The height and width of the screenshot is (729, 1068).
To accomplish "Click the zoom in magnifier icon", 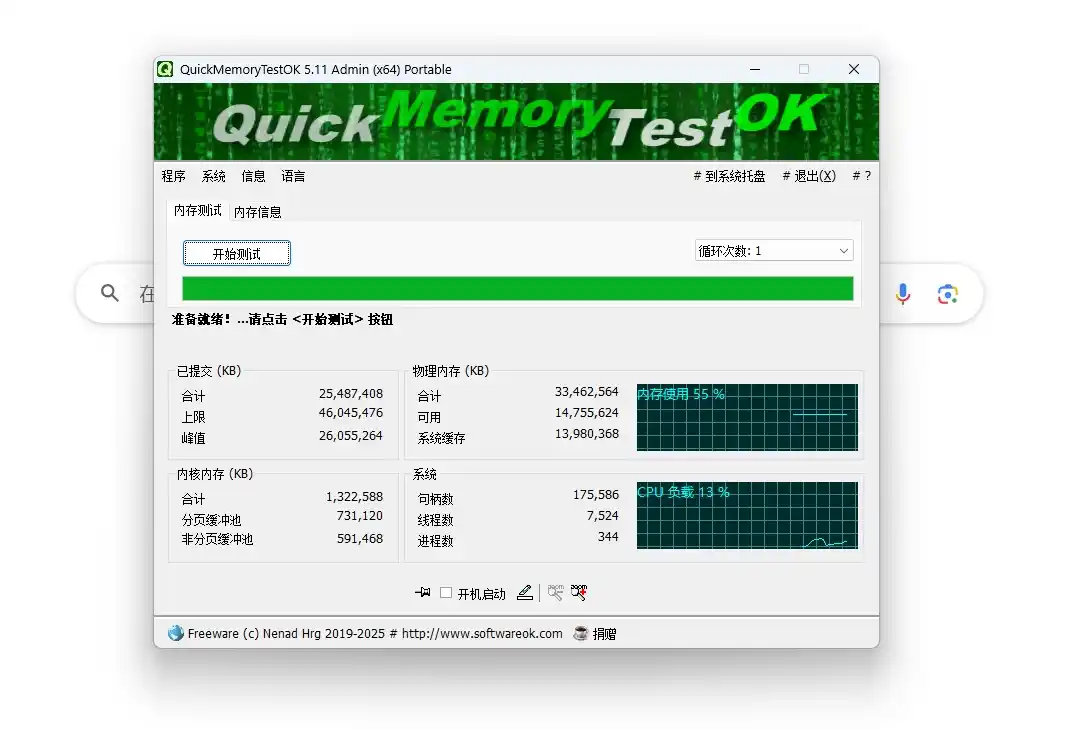I will click(x=579, y=592).
